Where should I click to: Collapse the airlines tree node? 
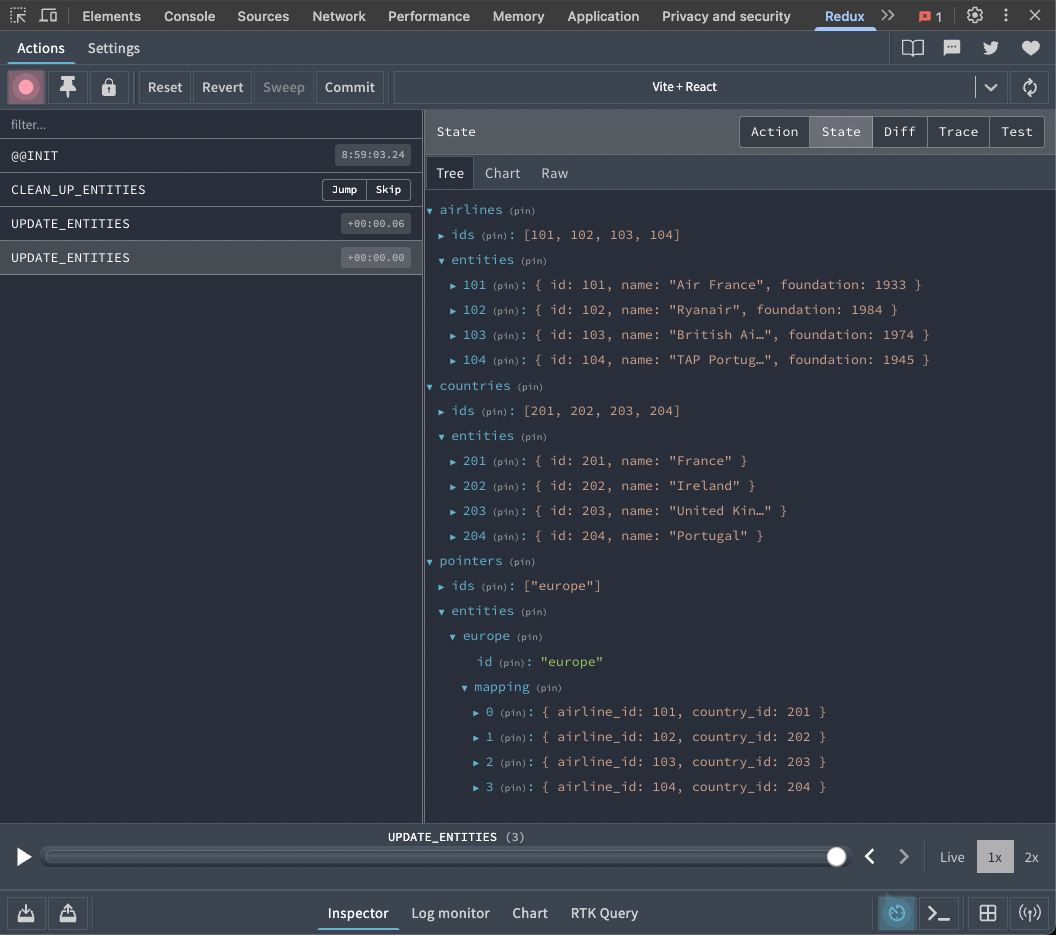click(430, 211)
